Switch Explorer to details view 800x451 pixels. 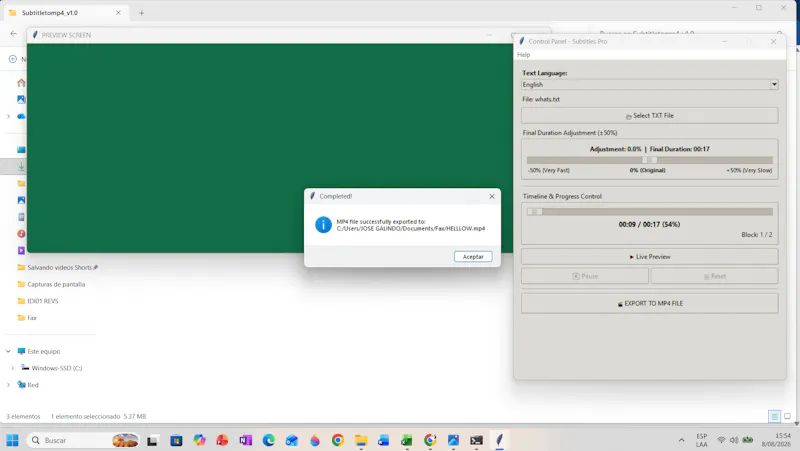click(x=774, y=417)
